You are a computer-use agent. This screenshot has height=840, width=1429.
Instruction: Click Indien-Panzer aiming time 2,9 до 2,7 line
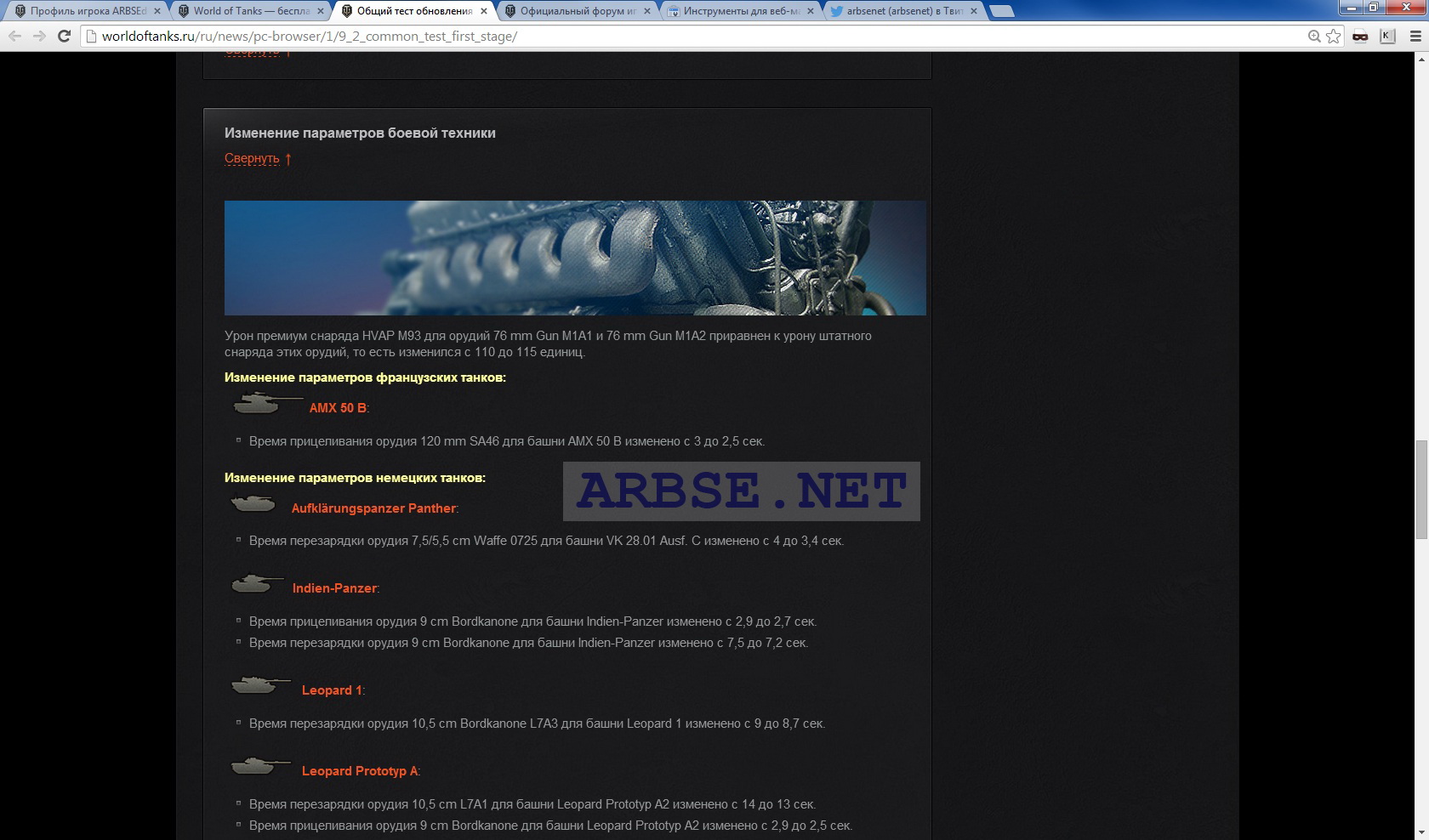[x=532, y=621]
